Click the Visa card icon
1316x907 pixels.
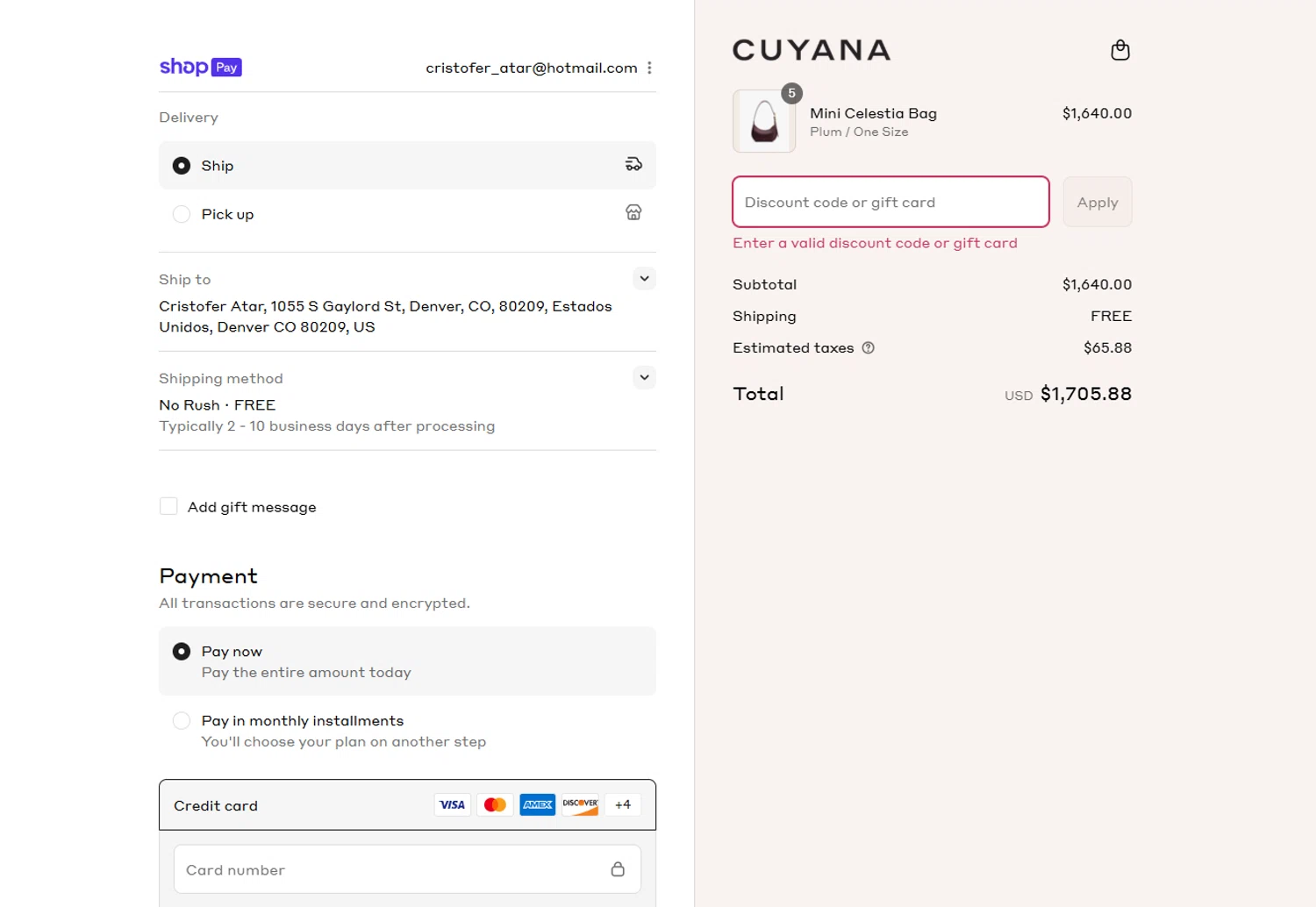point(453,804)
